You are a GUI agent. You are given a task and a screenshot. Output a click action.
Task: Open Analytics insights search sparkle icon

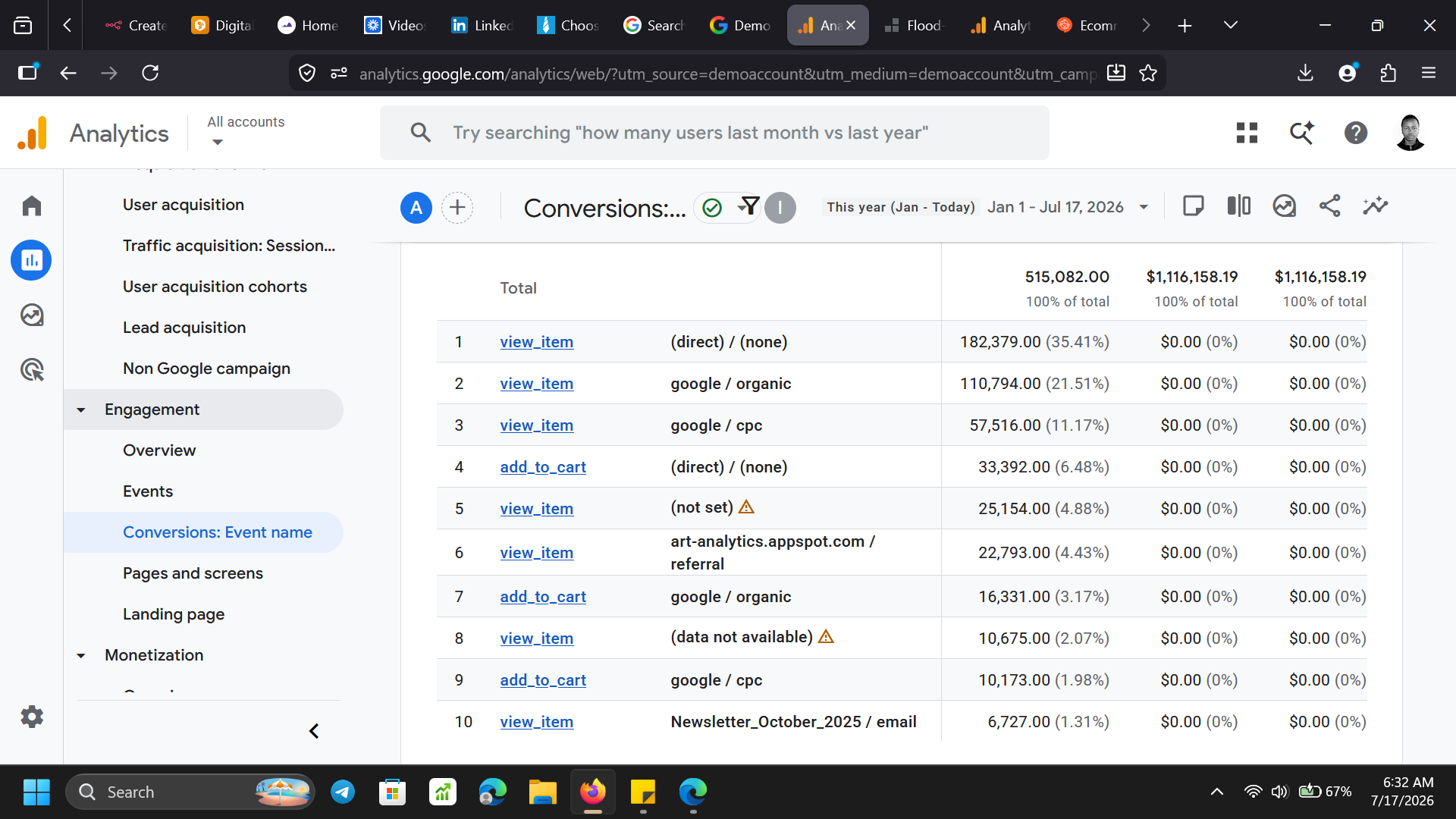[1302, 133]
